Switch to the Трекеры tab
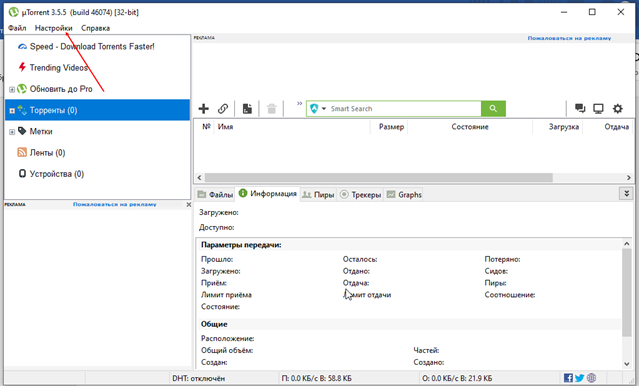This screenshot has width=639, height=386. pos(360,195)
